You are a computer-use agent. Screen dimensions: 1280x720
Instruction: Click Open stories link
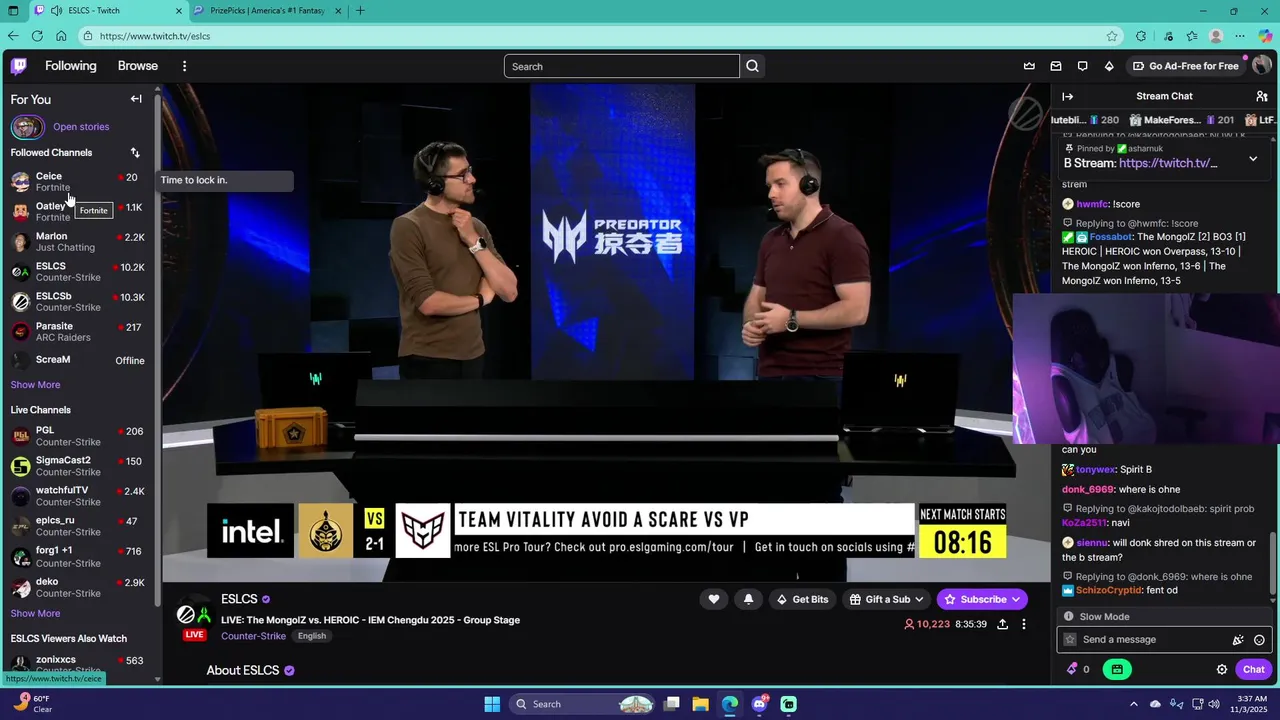coord(81,127)
